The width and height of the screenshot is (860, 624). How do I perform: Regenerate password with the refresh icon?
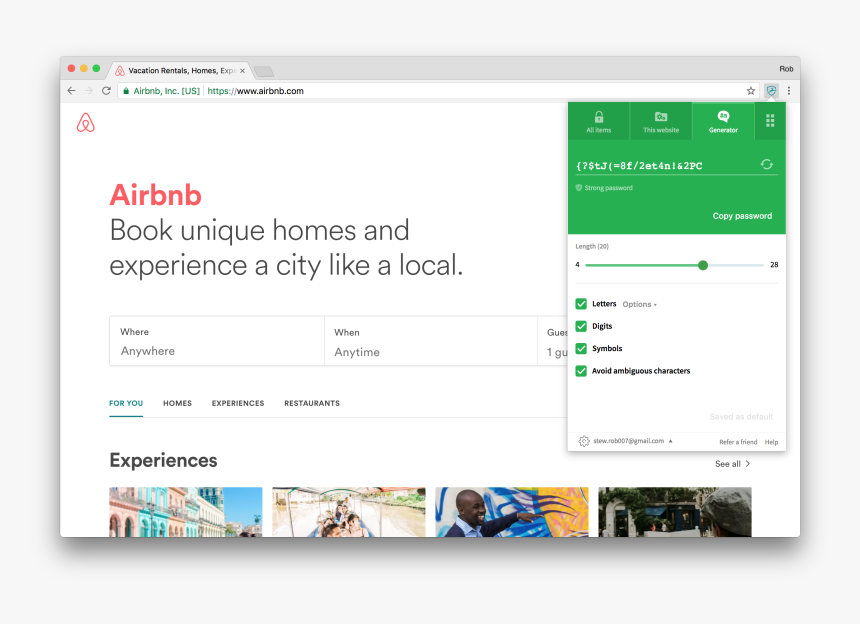coord(767,164)
